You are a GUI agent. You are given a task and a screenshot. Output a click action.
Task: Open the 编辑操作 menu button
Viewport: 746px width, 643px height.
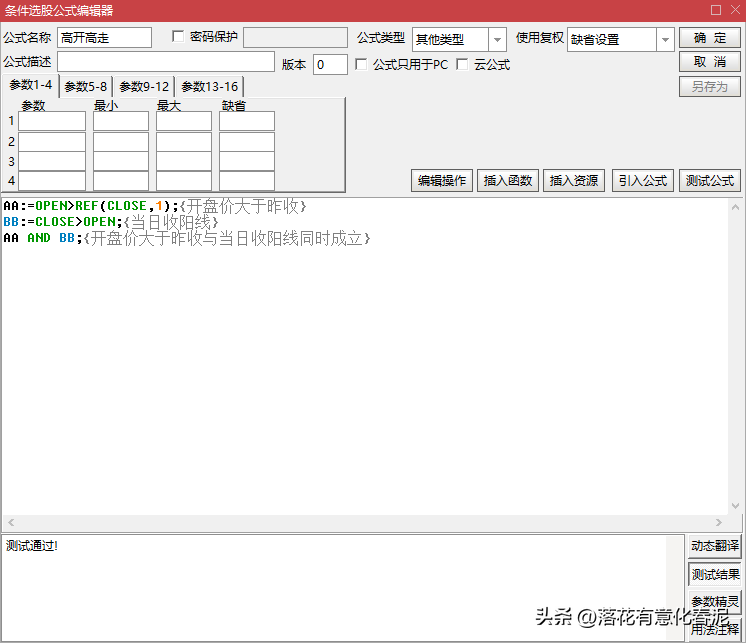click(x=442, y=181)
